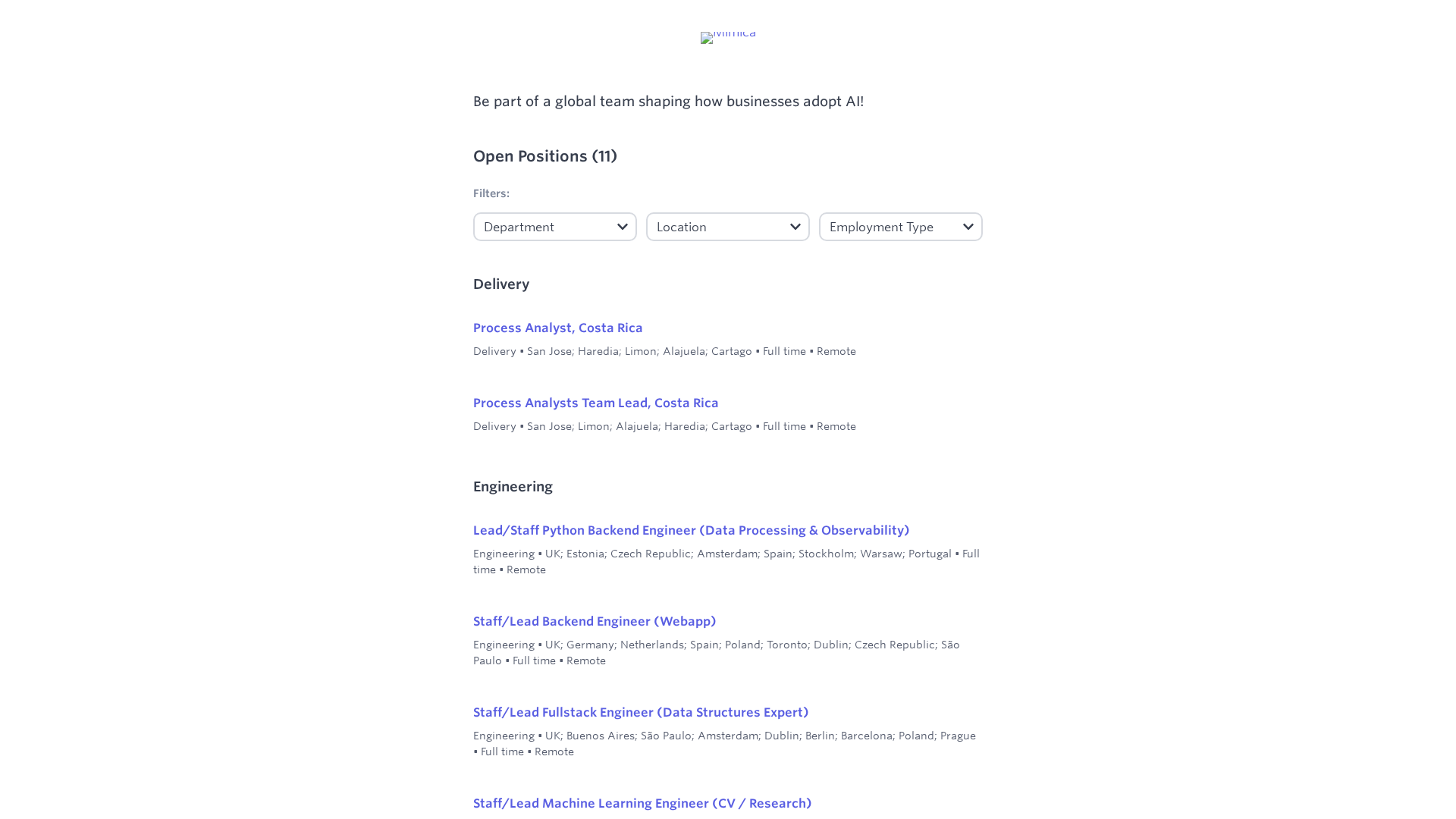
Task: View Staff/Lead Machine Learning Engineer job
Action: coord(642,803)
